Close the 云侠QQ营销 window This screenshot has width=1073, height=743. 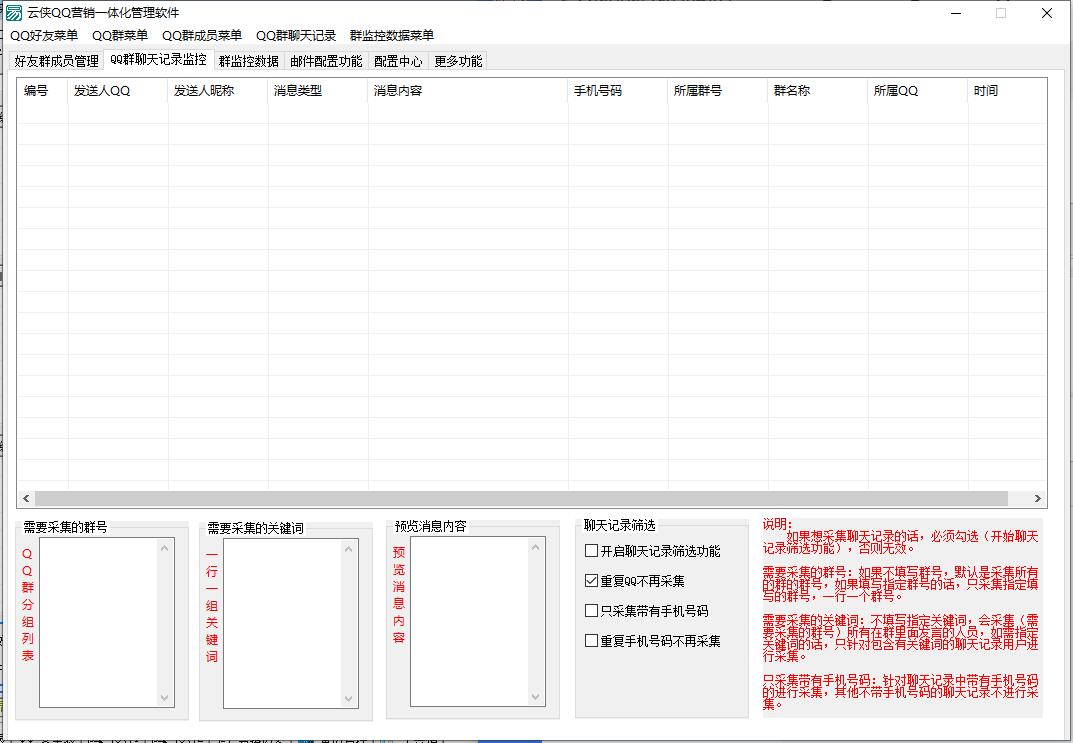click(1046, 13)
